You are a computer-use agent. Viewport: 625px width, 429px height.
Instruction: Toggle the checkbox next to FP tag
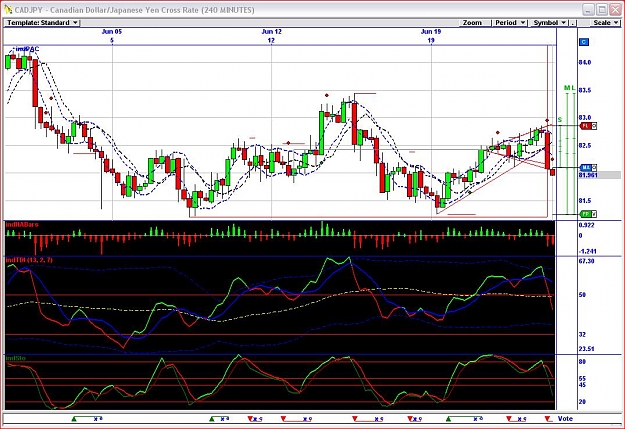594,214
